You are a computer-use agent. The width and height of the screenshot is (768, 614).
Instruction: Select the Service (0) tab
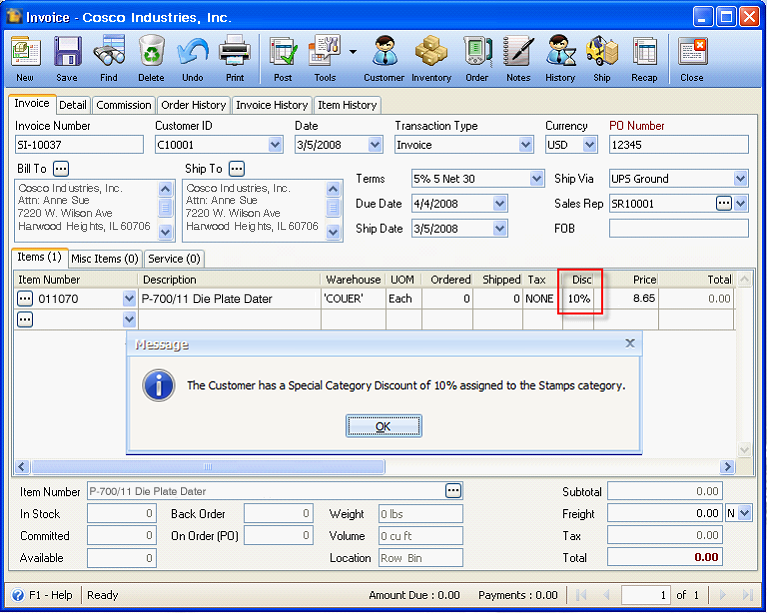[x=174, y=259]
